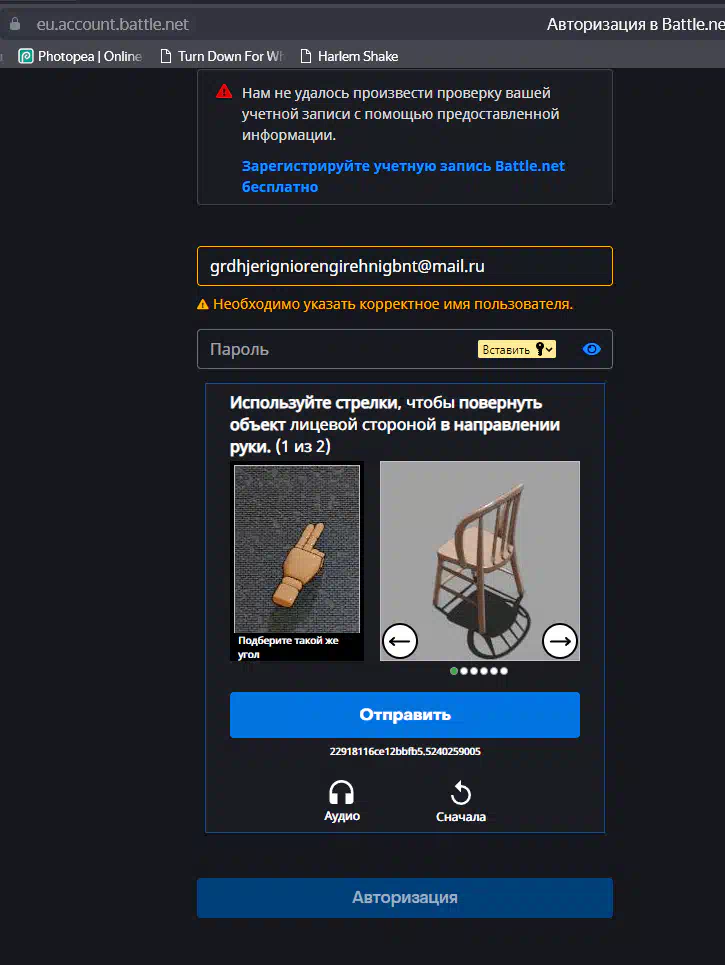Click the key icon in password field
Image resolution: width=725 pixels, height=965 pixels.
[540, 349]
